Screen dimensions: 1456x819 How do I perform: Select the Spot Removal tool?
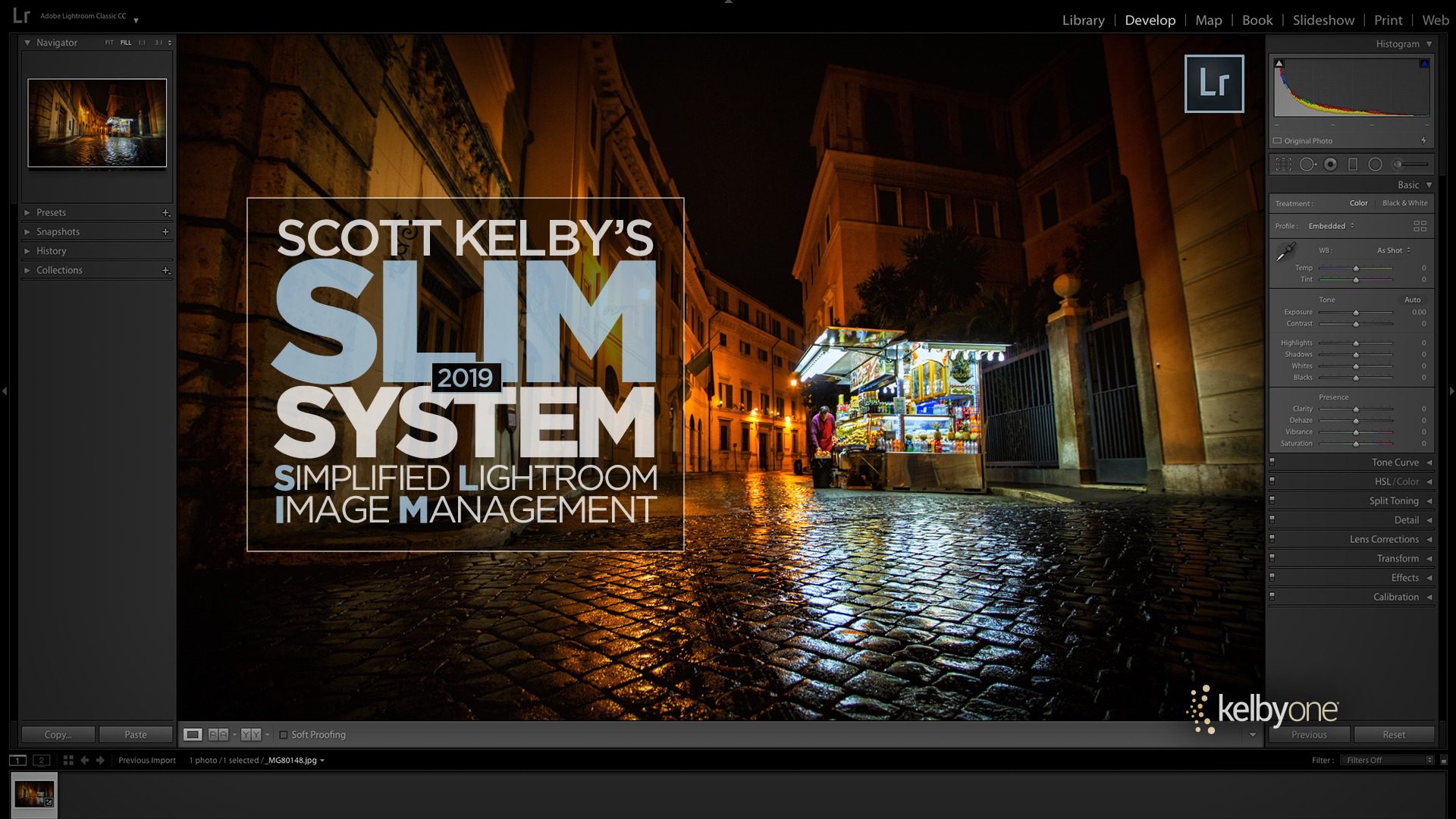coord(1307,165)
